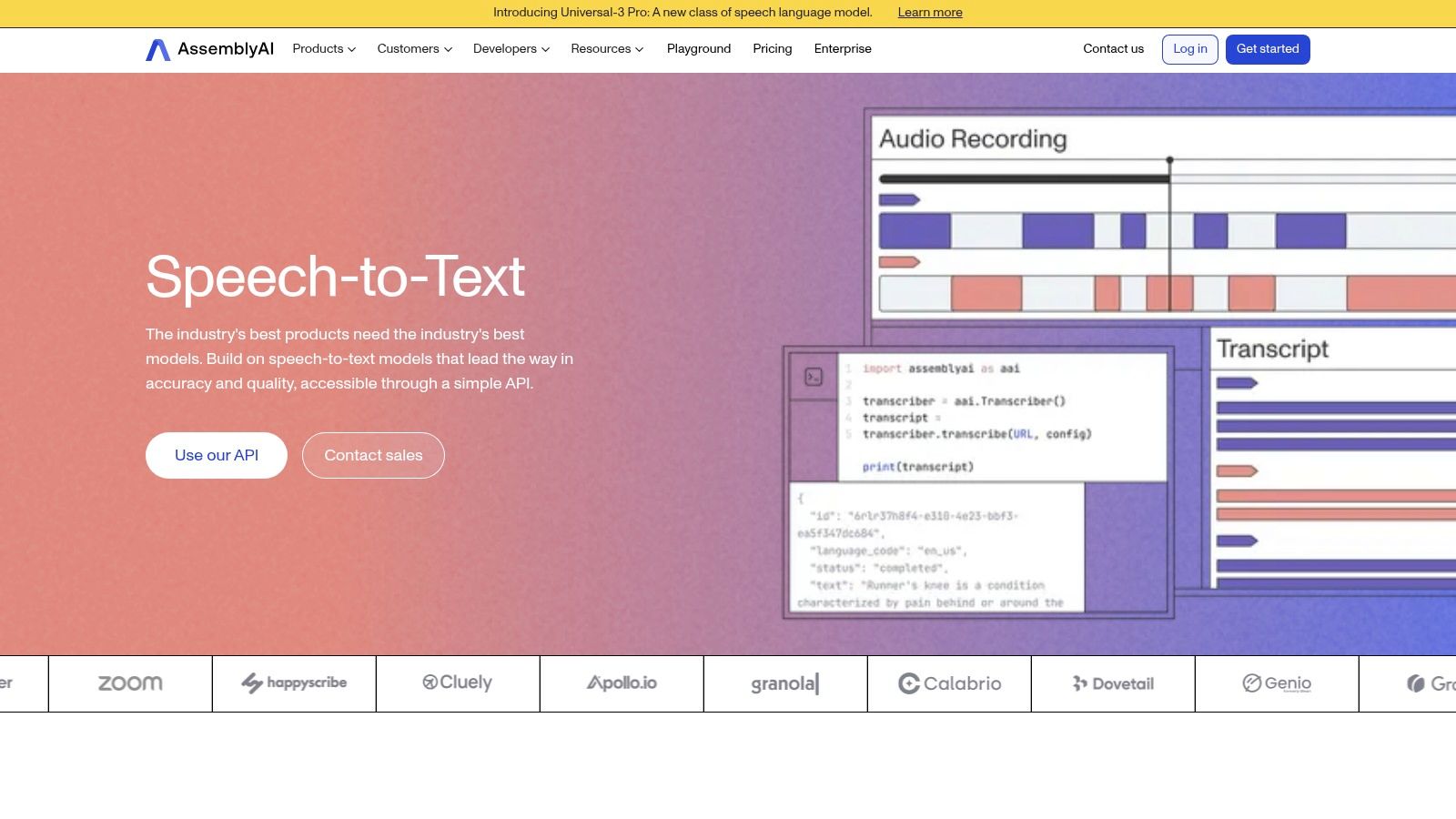1456x819 pixels.
Task: Click the Zoom logo in customer strip
Action: 130,683
